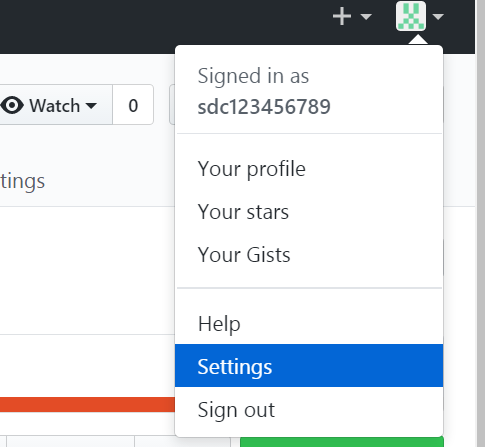Click the plus create-new icon
Screen dimensions: 485x447
(342, 16)
